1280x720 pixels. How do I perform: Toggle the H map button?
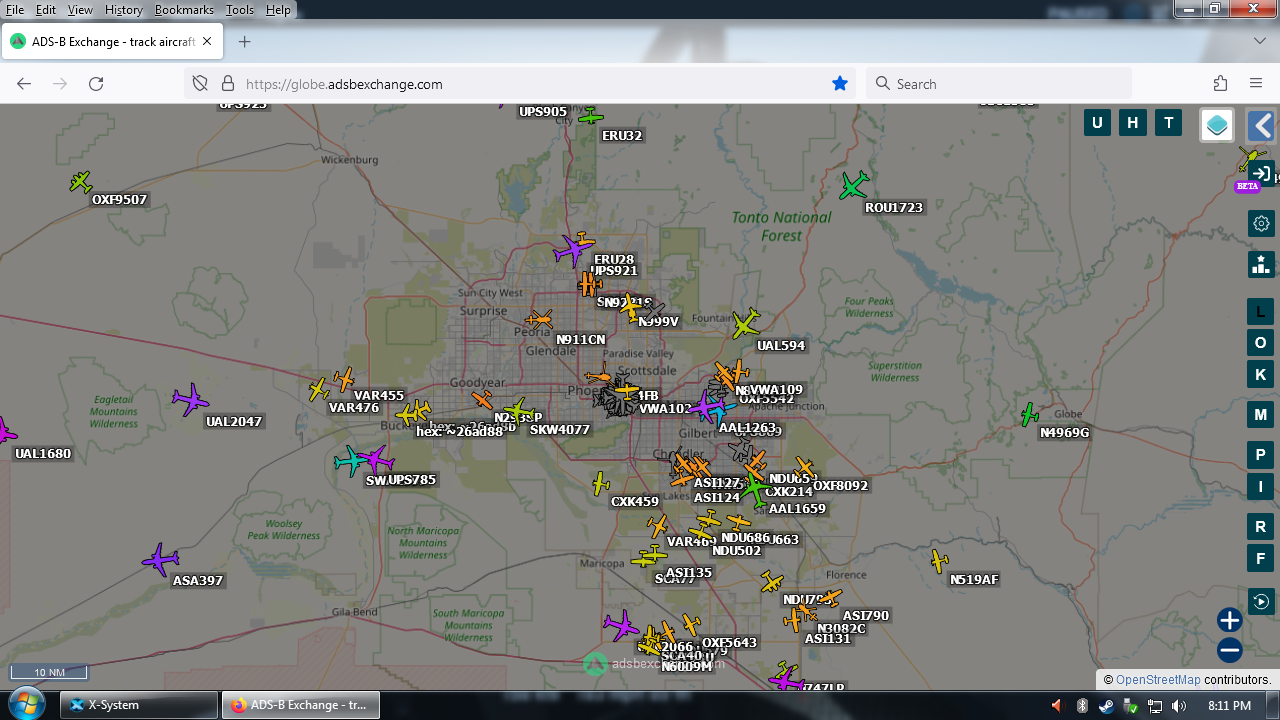point(1133,123)
